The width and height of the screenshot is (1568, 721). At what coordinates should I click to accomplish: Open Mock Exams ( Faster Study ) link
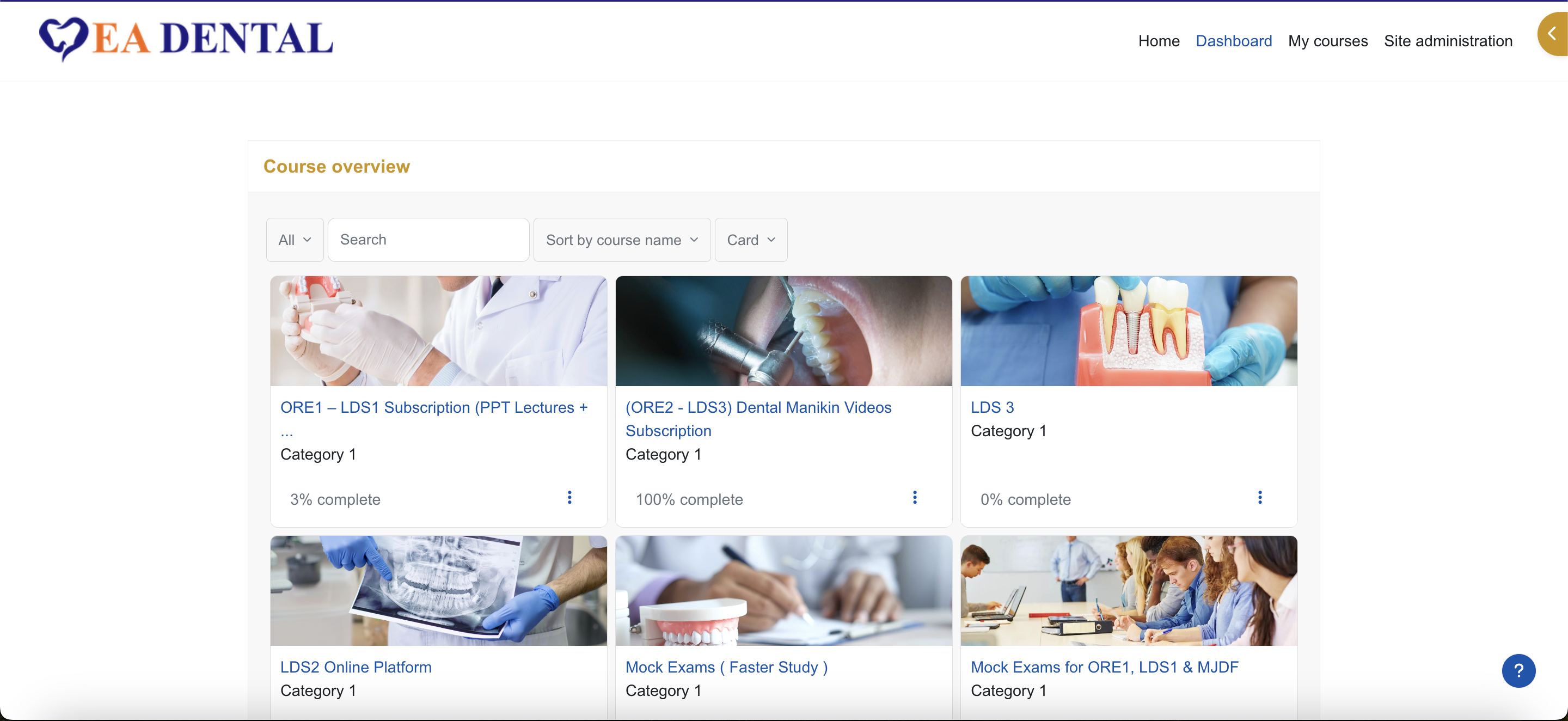point(726,667)
